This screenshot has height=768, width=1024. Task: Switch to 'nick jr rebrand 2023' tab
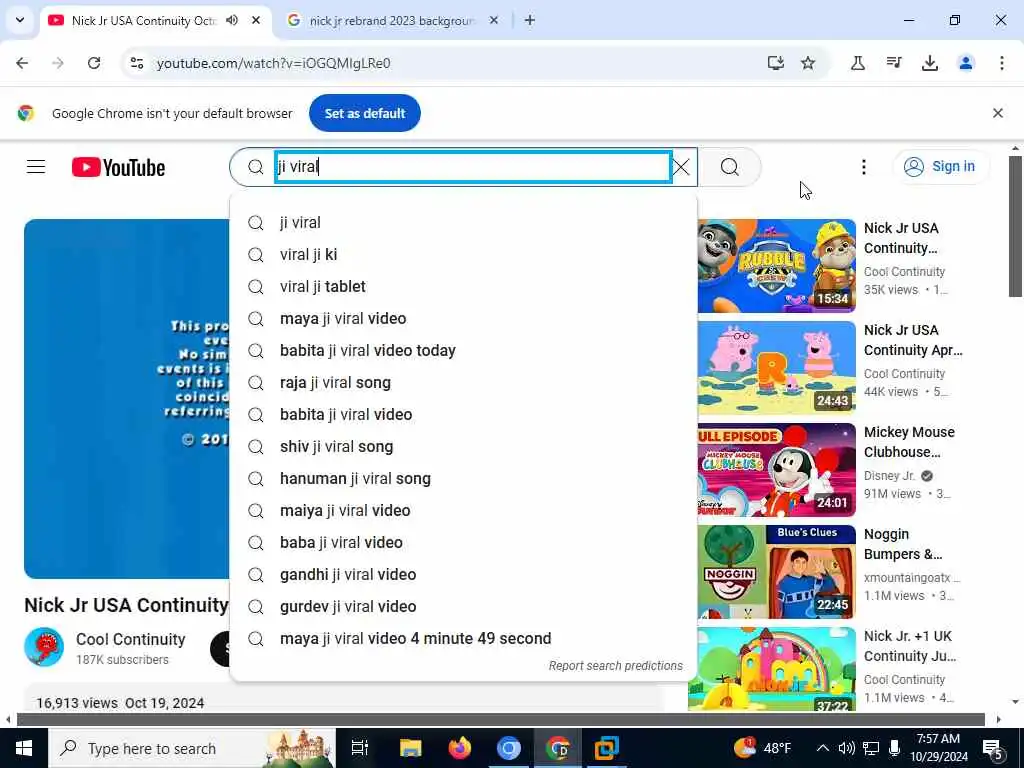(x=392, y=21)
